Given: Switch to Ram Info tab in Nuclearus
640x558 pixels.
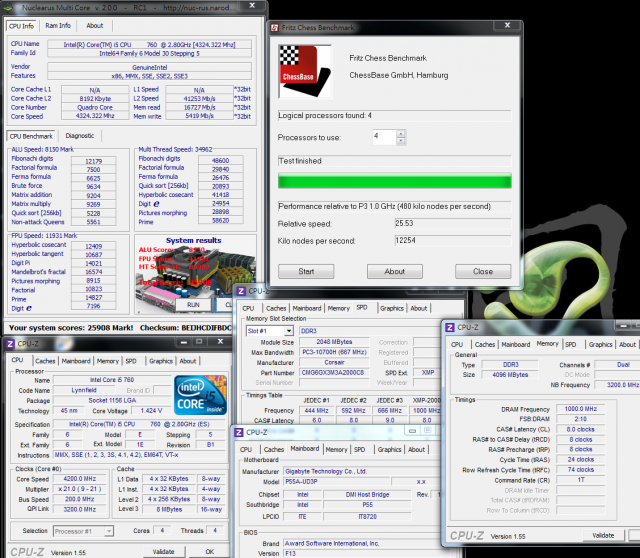Looking at the screenshot, I should (58, 25).
